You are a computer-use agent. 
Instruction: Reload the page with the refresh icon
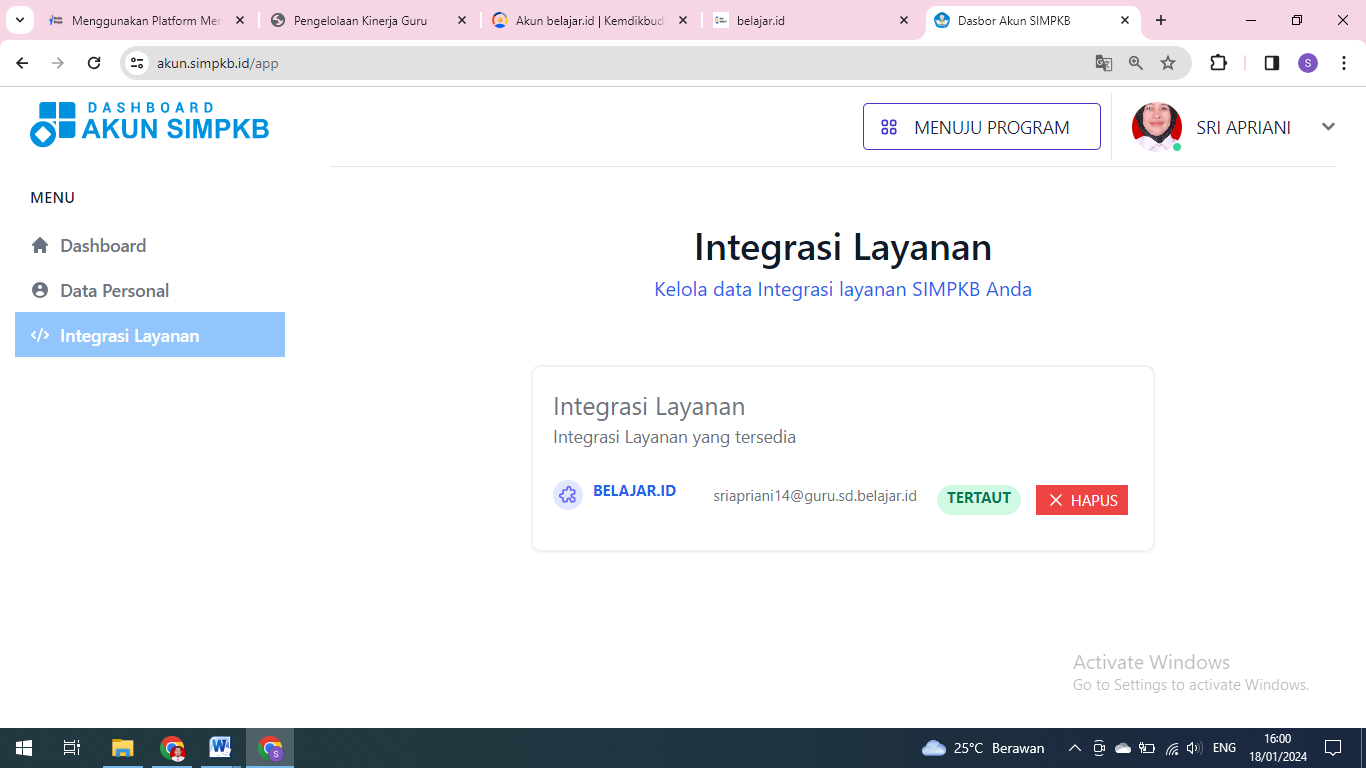pos(94,63)
